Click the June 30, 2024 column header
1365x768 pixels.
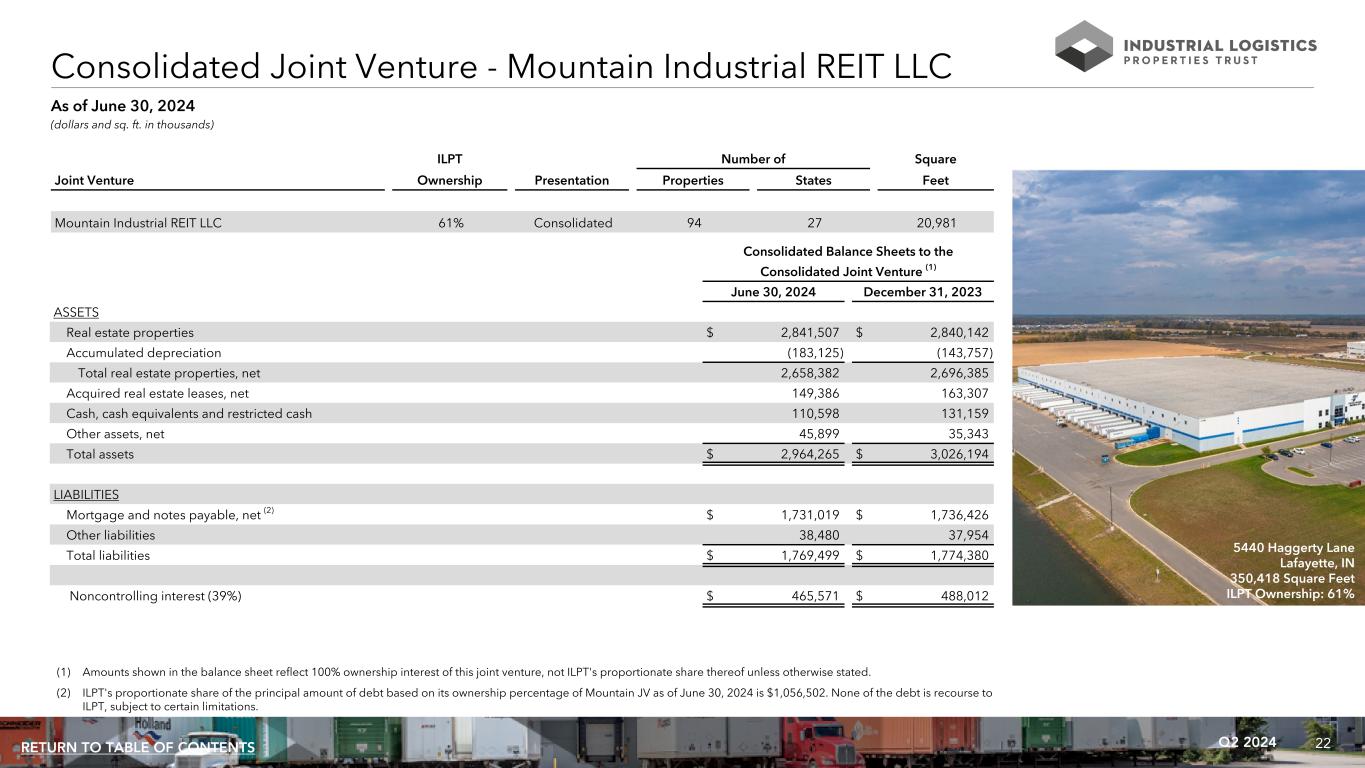(774, 292)
